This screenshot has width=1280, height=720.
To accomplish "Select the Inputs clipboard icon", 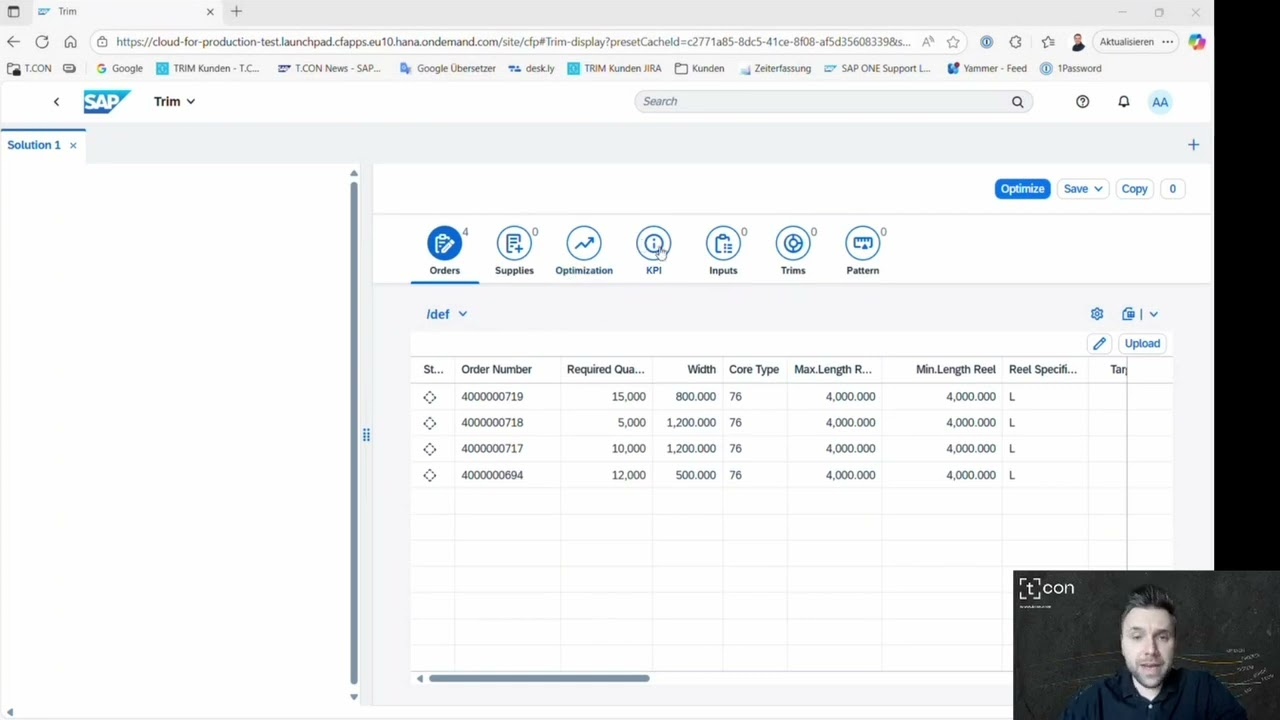I will 723,243.
